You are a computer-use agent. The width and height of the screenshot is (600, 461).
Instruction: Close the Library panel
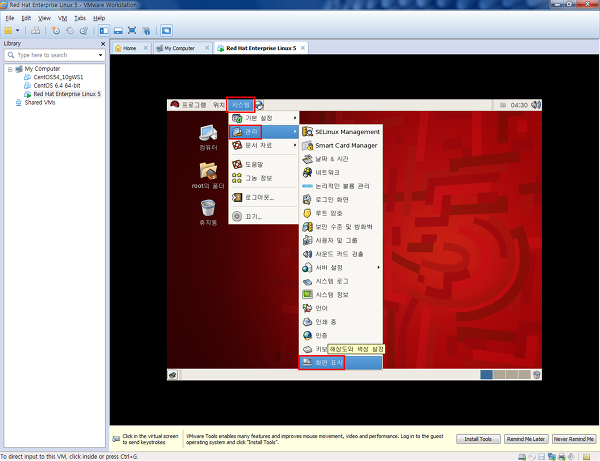[x=103, y=44]
